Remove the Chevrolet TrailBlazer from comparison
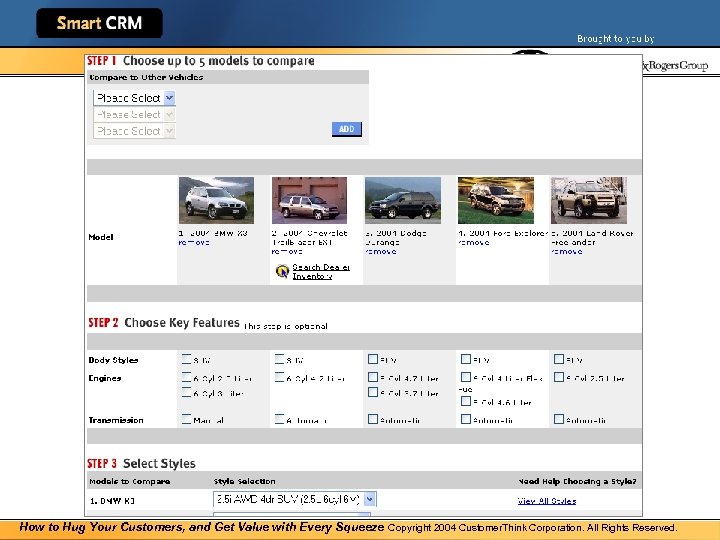This screenshot has width=720, height=540. [287, 252]
